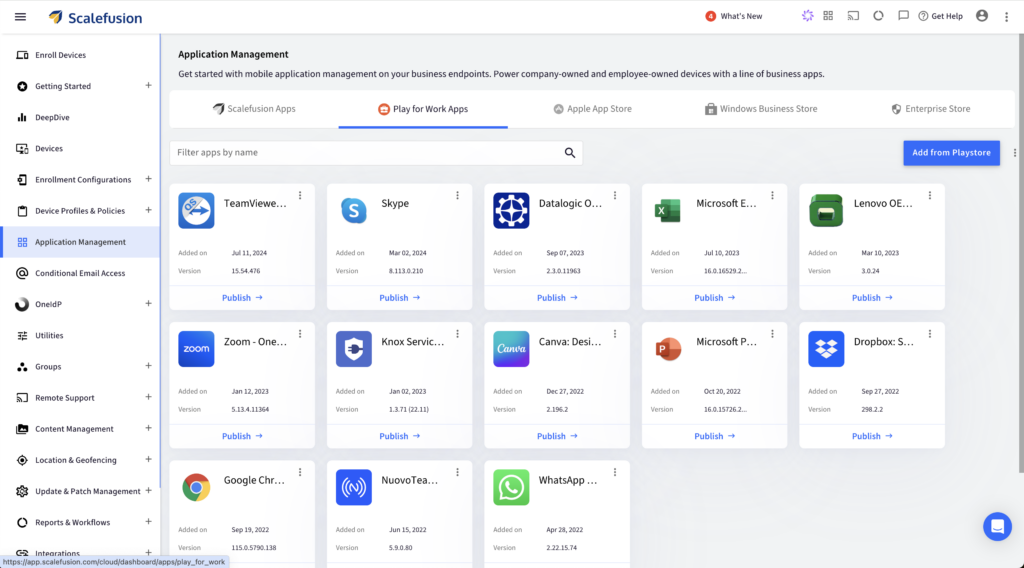Publish the Dropbox app
This screenshot has height=568, width=1024.
872,436
